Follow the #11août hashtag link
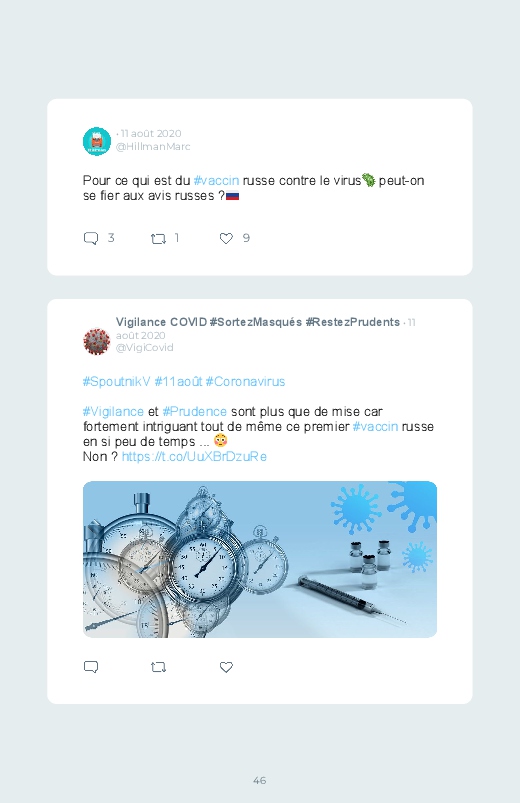 click(x=178, y=382)
